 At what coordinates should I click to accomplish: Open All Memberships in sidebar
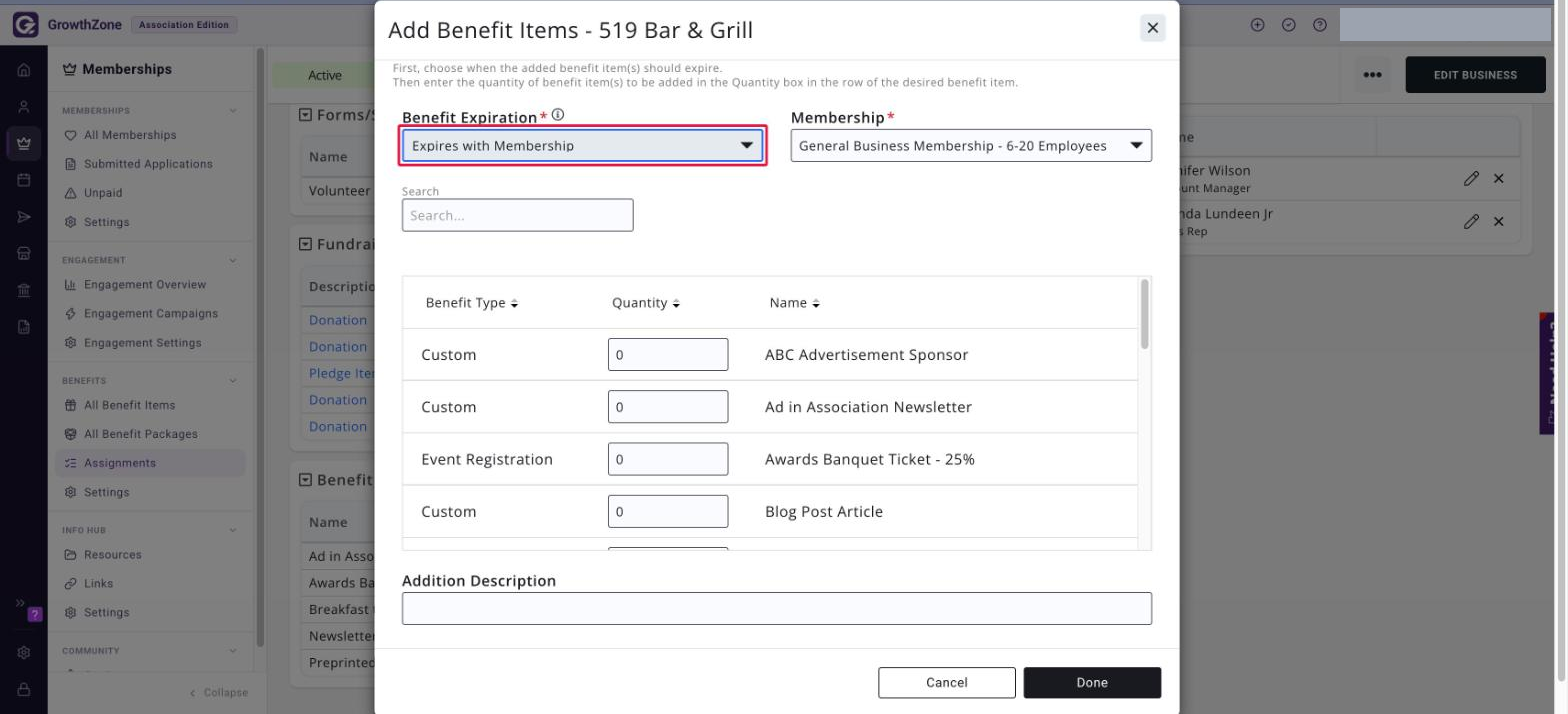pyautogui.click(x=130, y=135)
